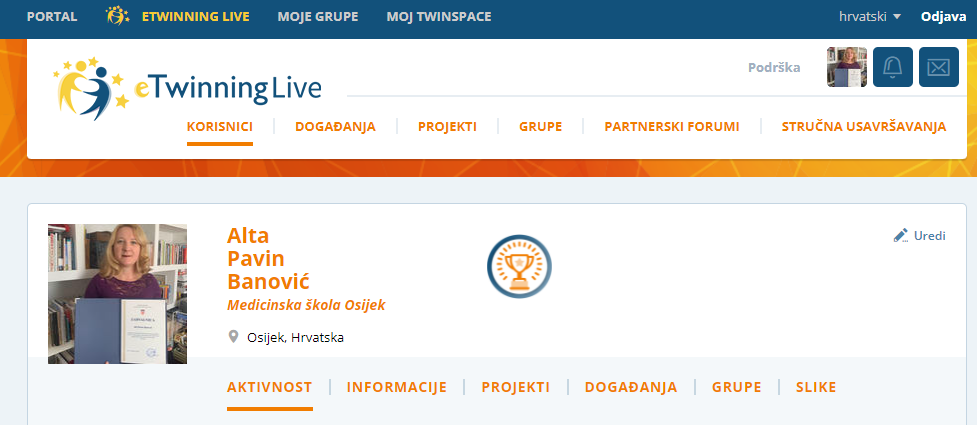Select the KORISNICI main tab
Viewport: 977px width, 425px height.
tap(220, 127)
